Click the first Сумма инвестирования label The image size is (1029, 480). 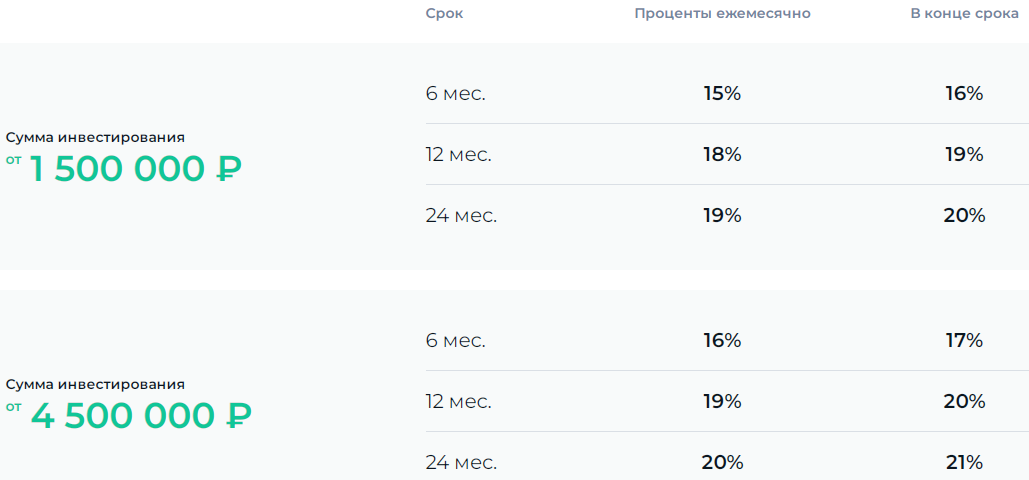95,138
